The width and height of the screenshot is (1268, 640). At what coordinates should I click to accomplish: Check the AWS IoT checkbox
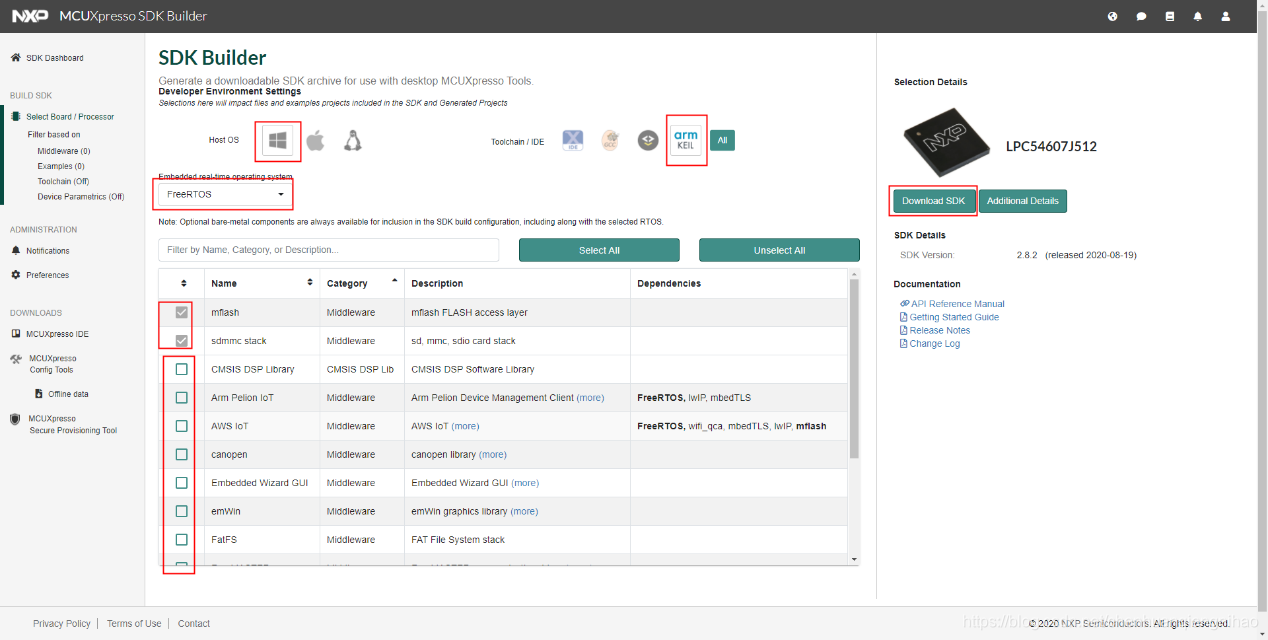pos(181,426)
